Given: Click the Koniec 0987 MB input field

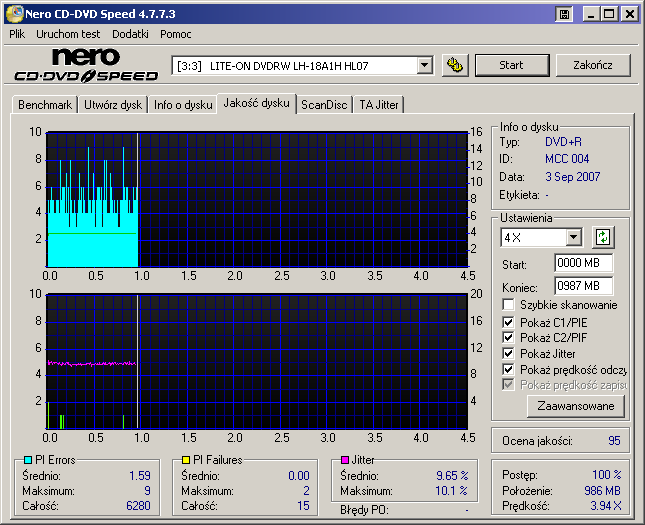Looking at the screenshot, I should pos(583,286).
